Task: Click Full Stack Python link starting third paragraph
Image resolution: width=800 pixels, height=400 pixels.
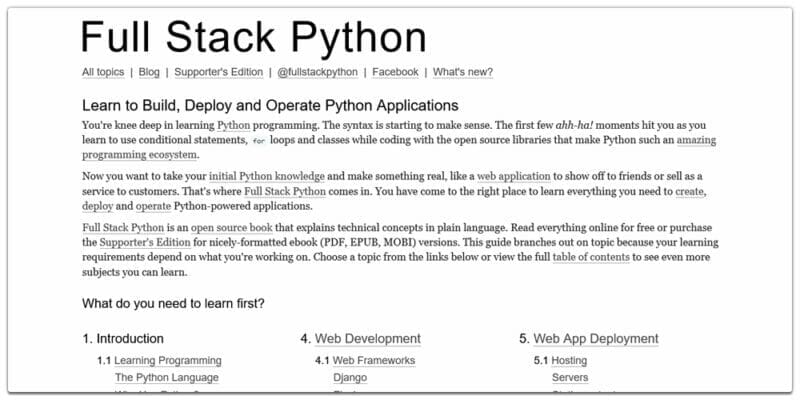Action: 123,228
